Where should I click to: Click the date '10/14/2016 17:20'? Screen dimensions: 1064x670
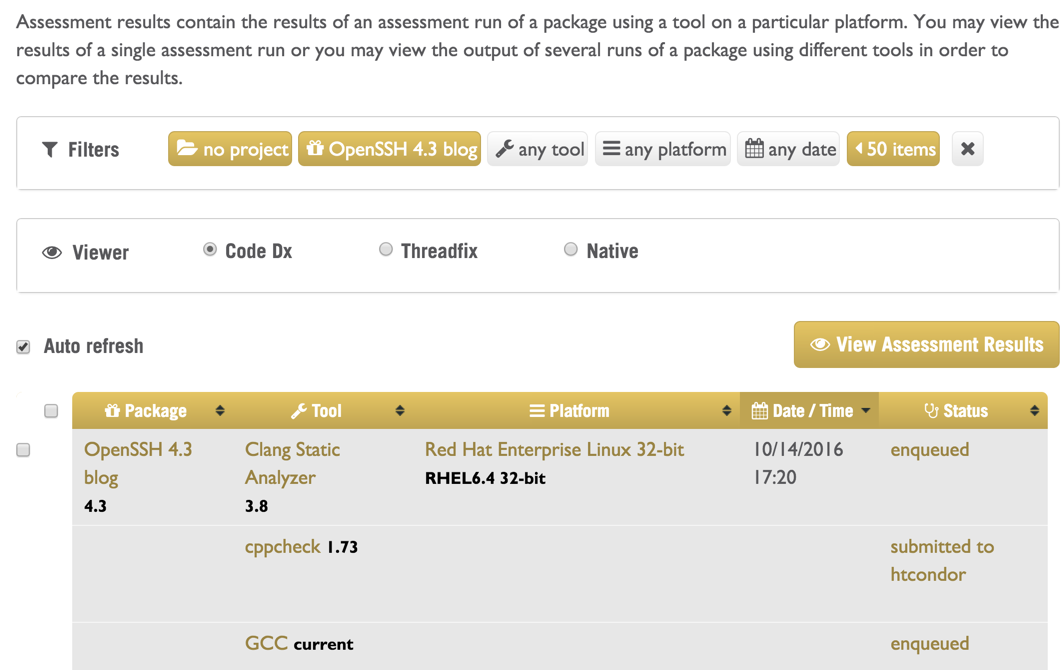[x=798, y=463]
